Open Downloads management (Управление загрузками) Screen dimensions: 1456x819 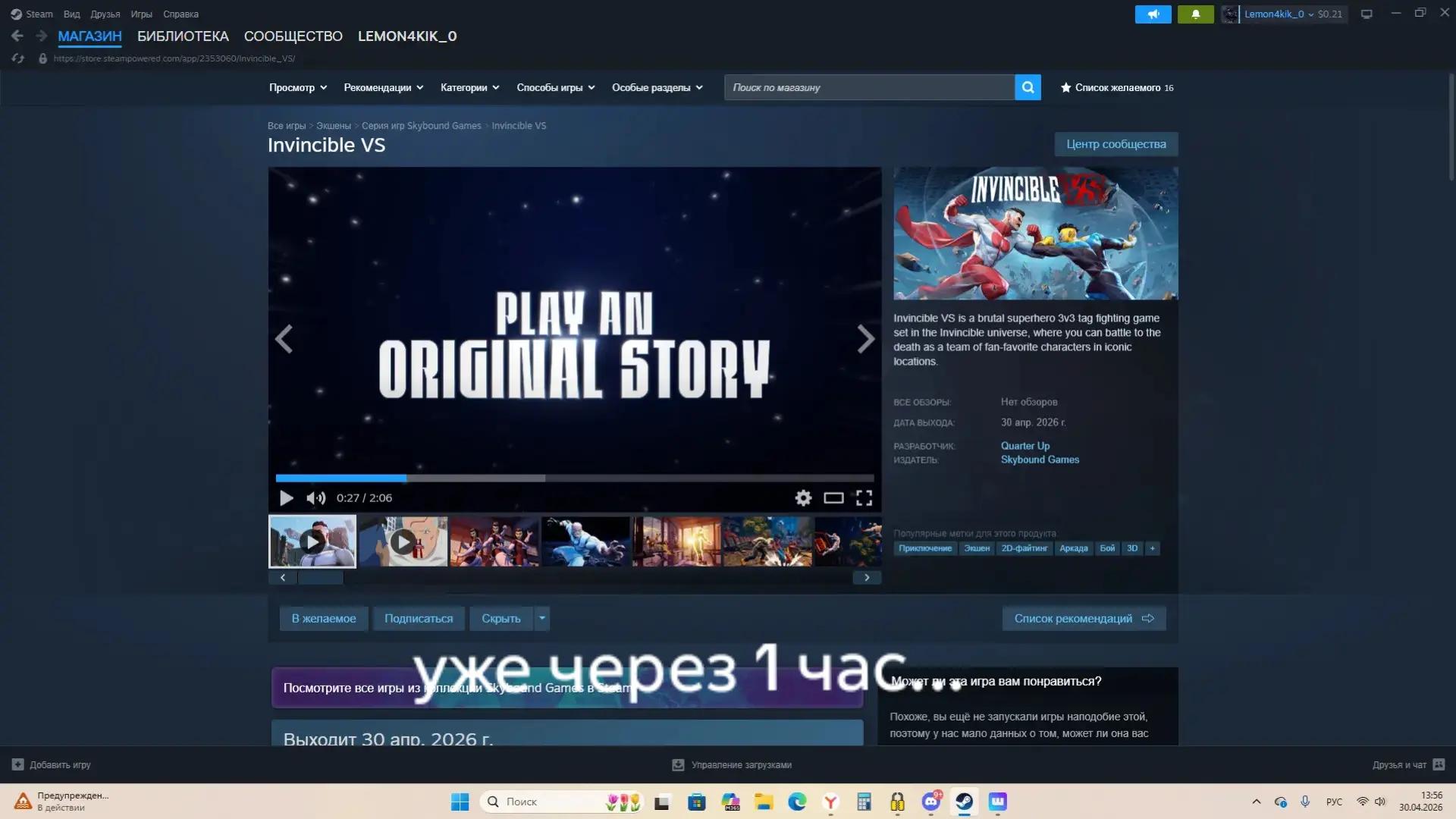coord(732,764)
